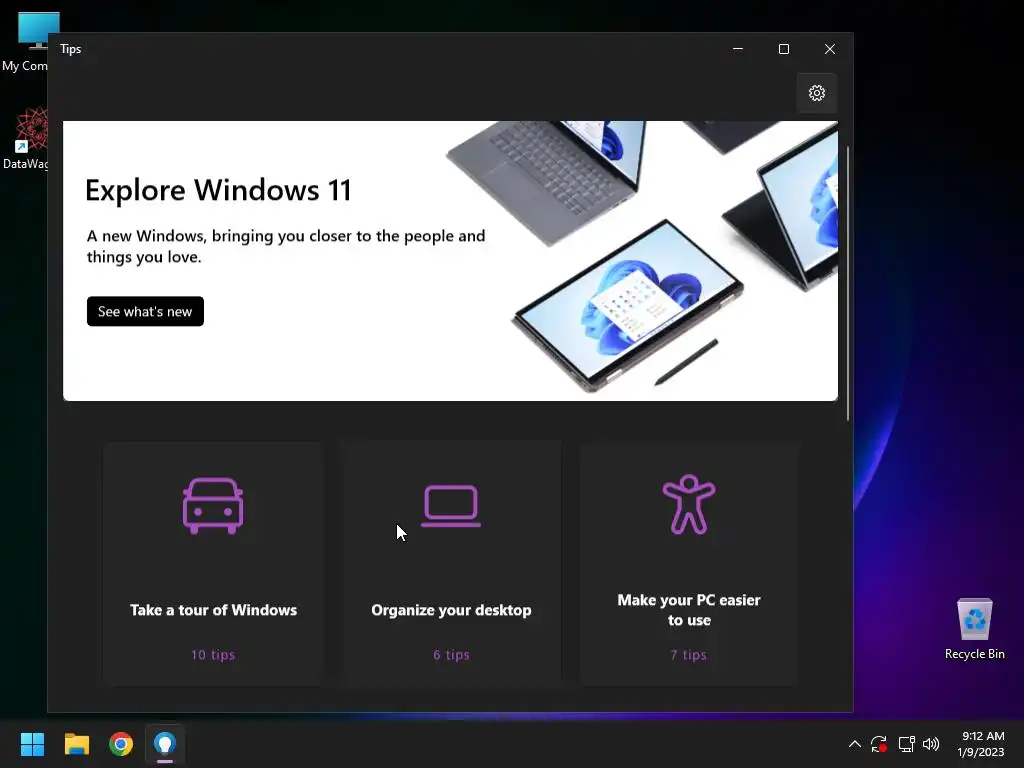Select the Tips app taskbar icon
This screenshot has width=1024, height=768.
coord(165,744)
